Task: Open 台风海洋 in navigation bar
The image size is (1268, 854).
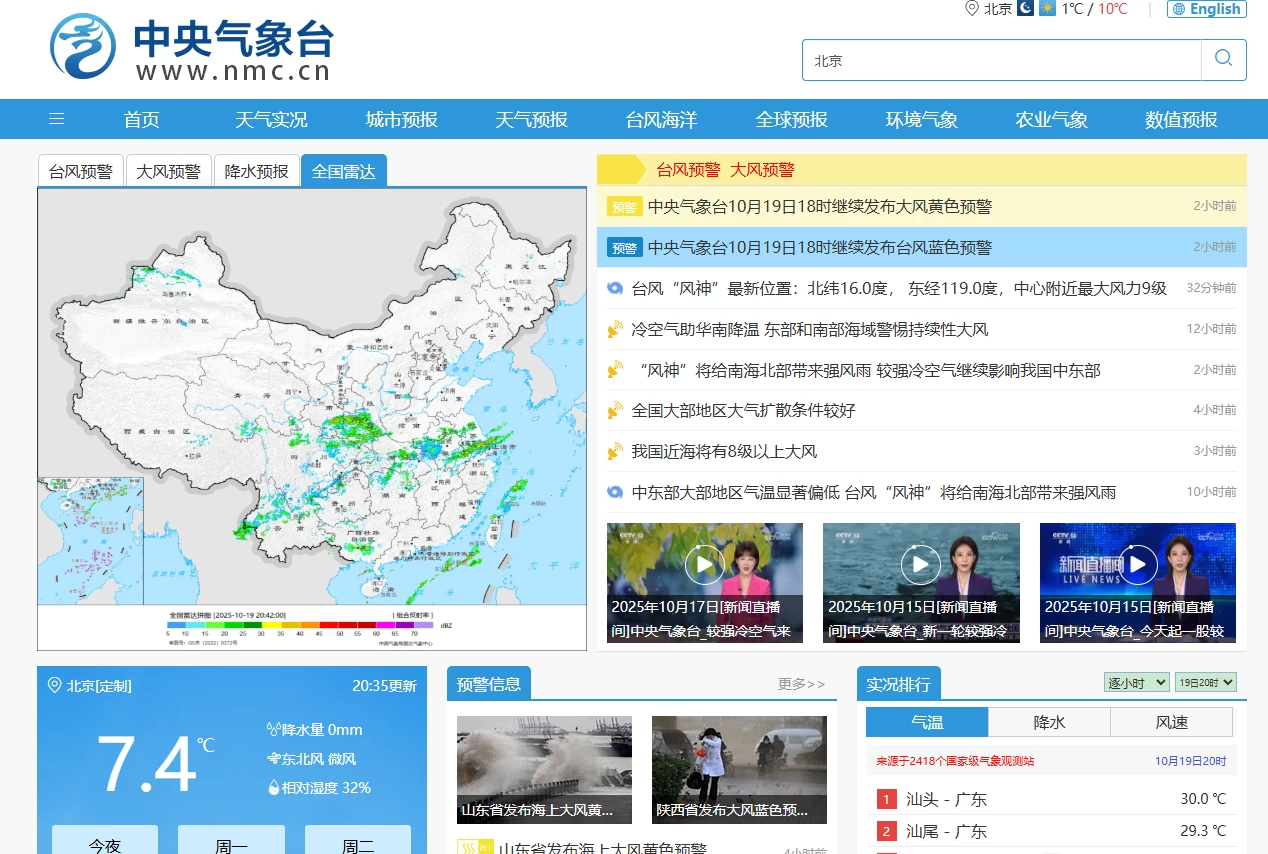Action: (661, 119)
